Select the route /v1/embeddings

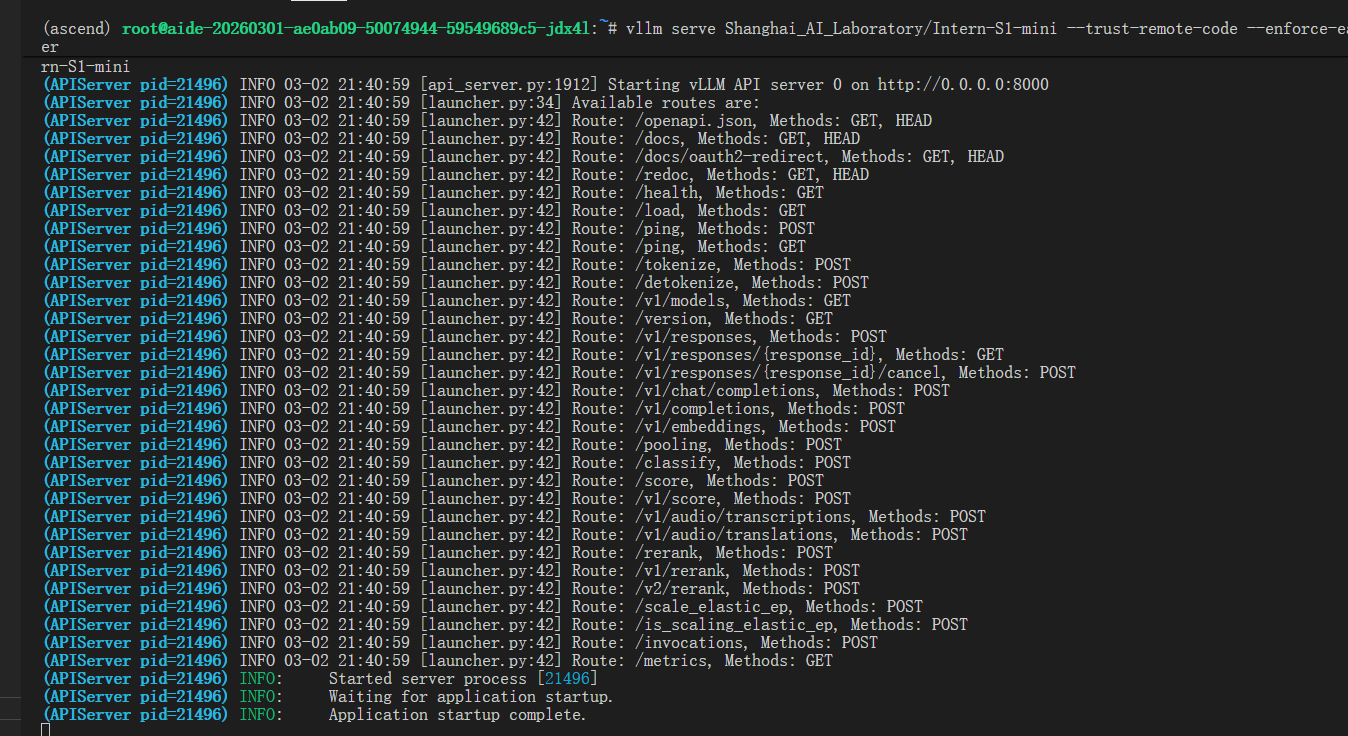698,426
